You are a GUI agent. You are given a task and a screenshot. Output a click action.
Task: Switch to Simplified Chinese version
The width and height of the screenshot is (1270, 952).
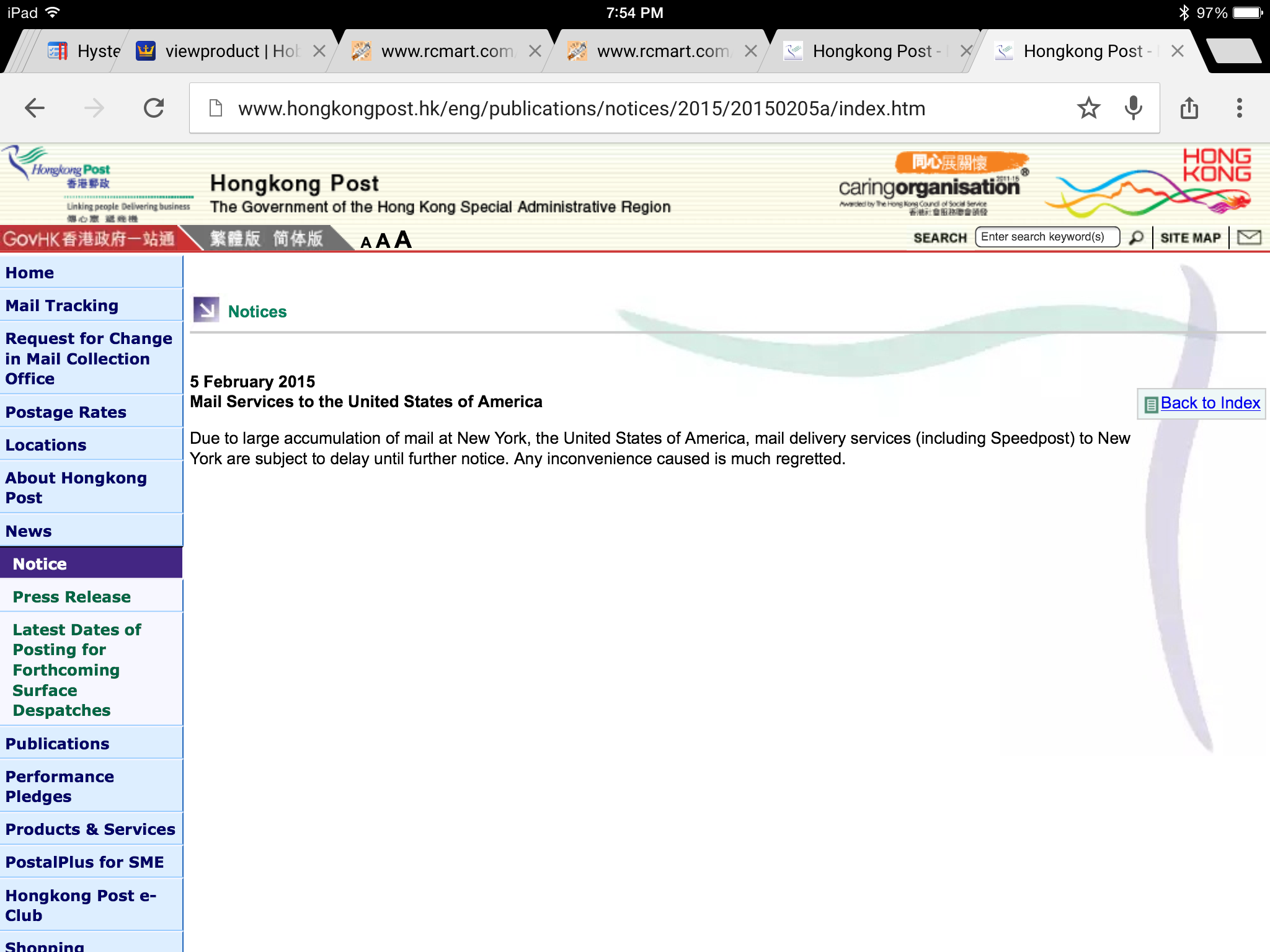click(298, 239)
